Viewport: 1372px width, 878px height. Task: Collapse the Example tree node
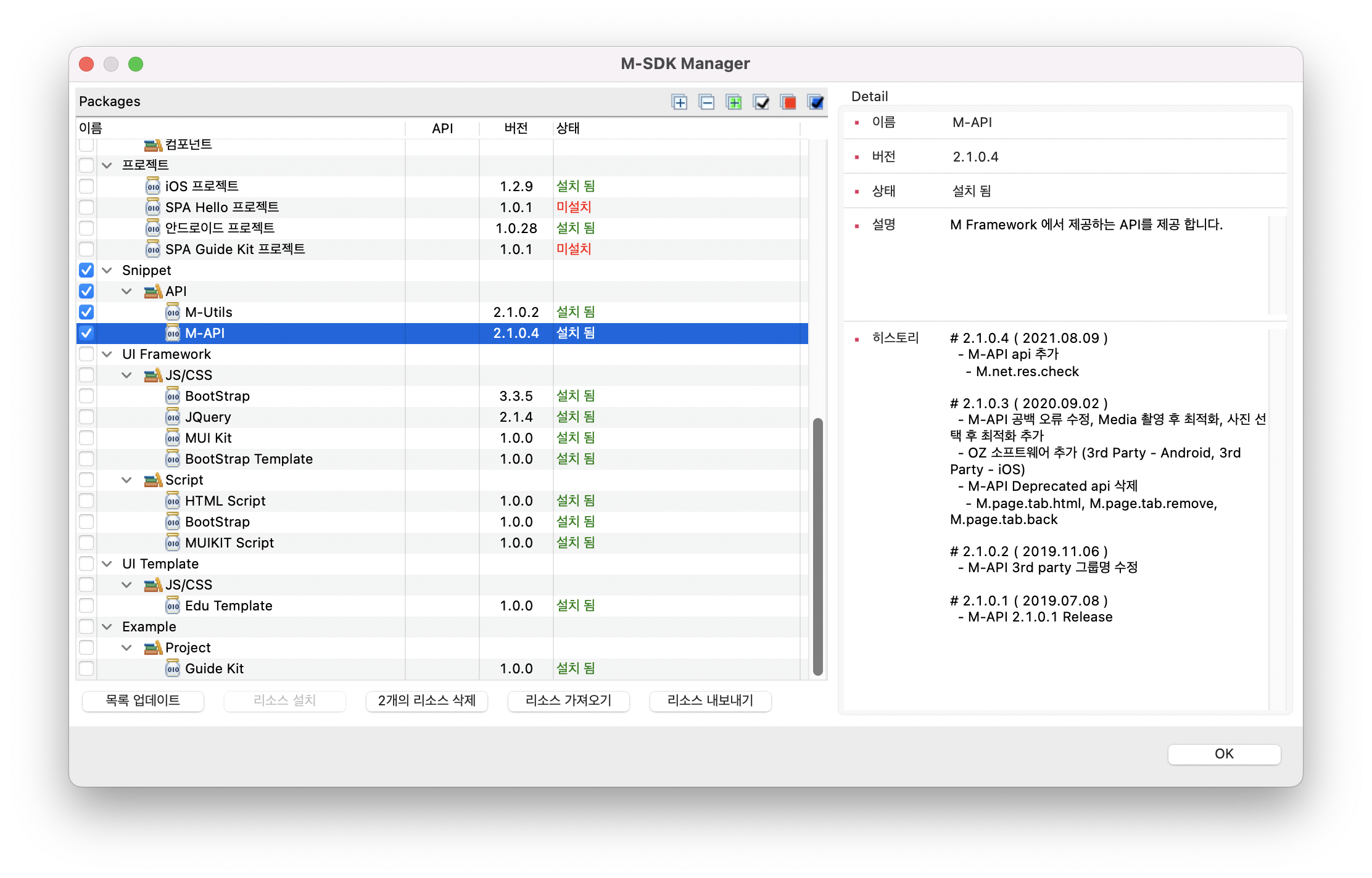click(107, 626)
